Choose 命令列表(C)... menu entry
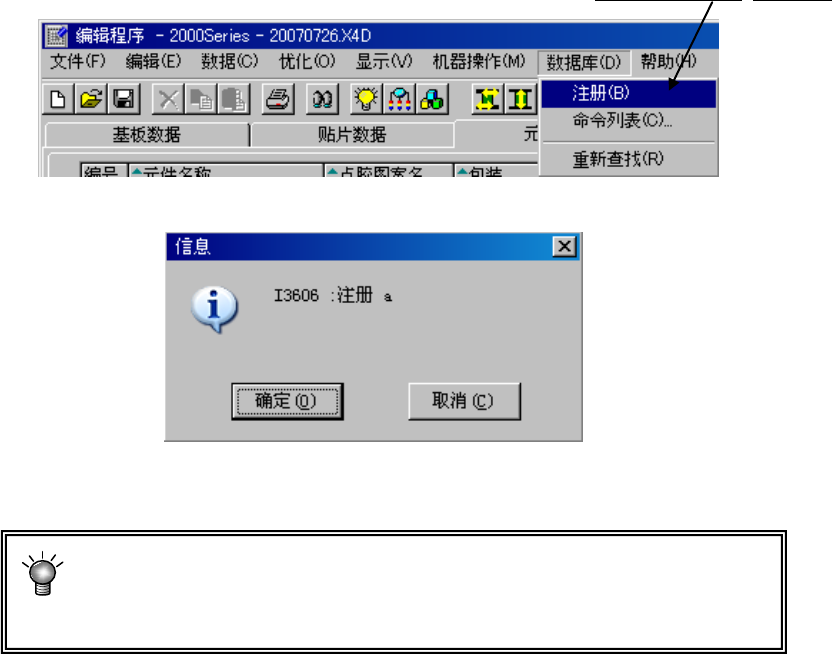 point(628,121)
